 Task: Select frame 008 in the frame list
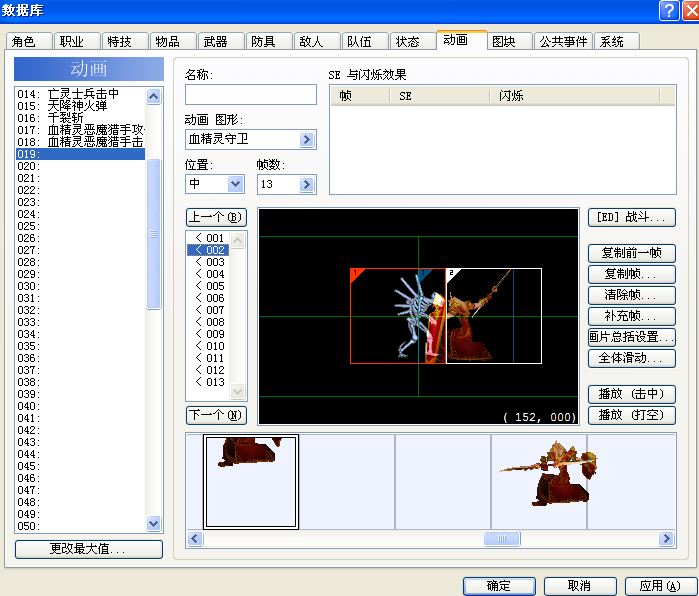pyautogui.click(x=209, y=322)
